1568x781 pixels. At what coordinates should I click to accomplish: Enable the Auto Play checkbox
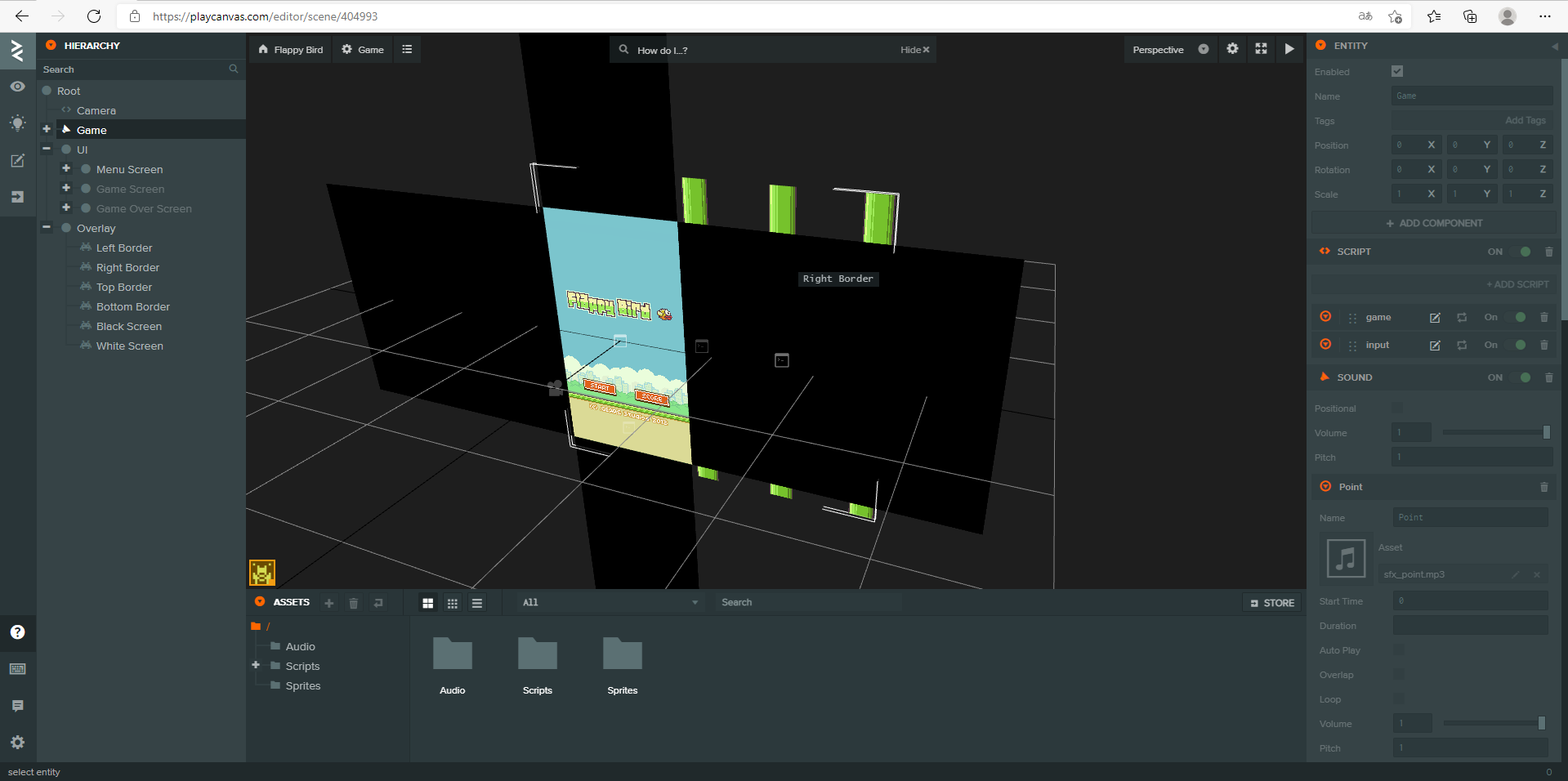1399,650
